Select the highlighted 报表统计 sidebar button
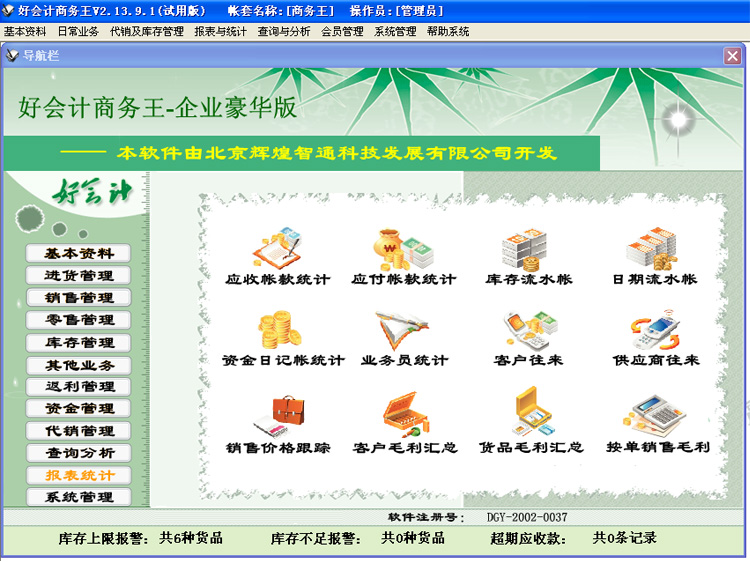The image size is (750, 562). [x=78, y=475]
